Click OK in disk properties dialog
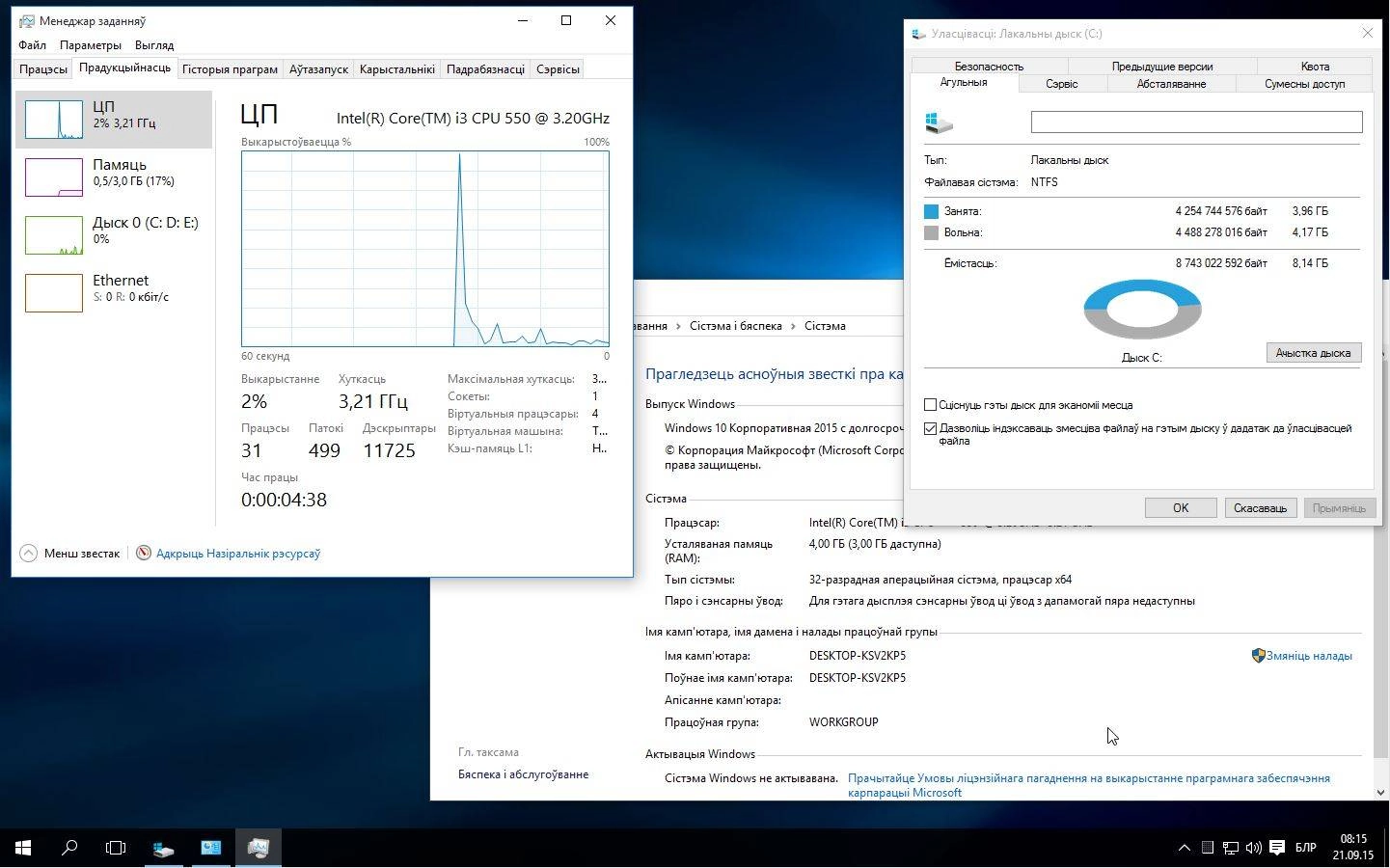1390x868 pixels. coord(1181,508)
